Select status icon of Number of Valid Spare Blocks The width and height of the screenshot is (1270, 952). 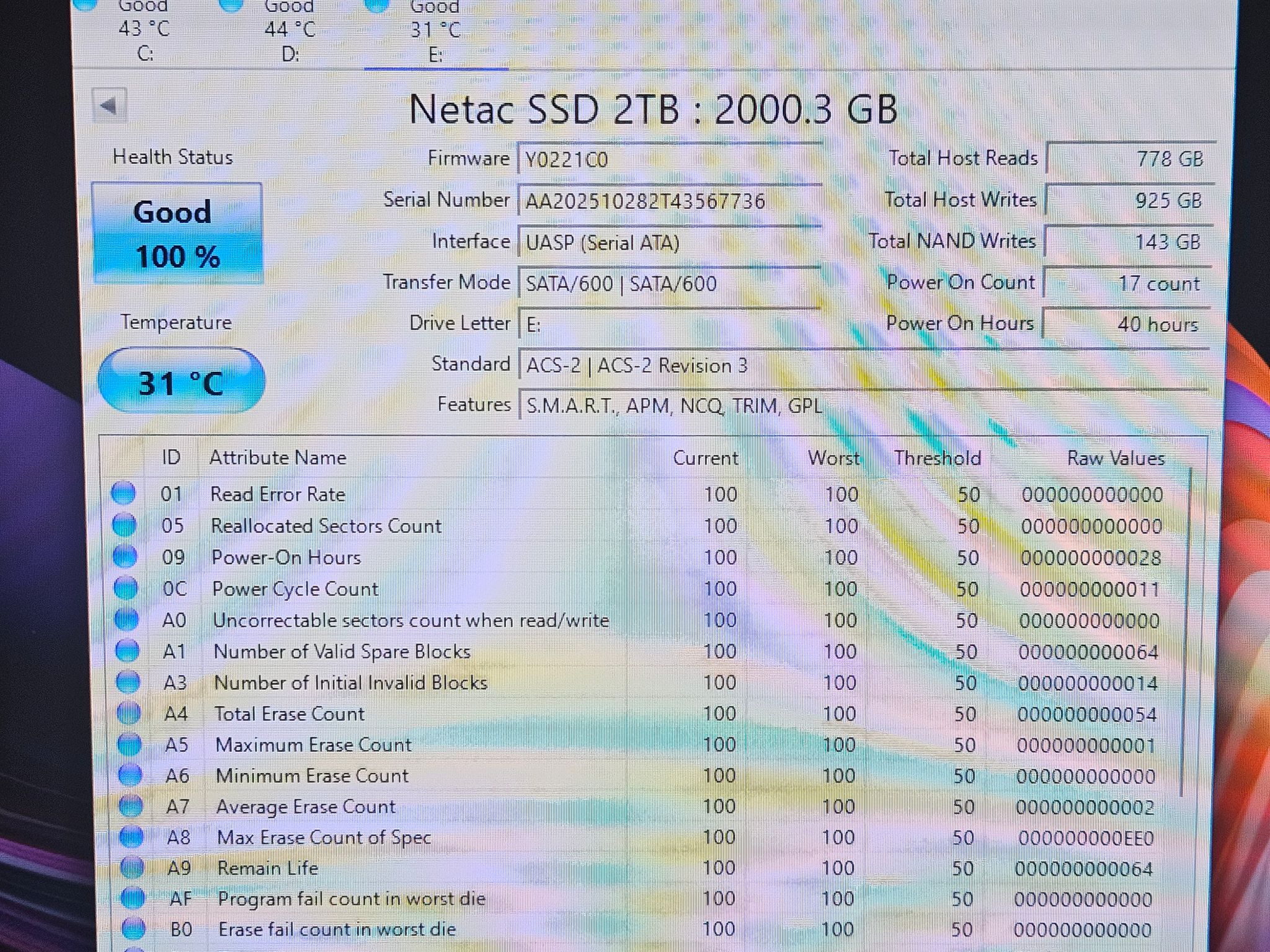coord(128,650)
